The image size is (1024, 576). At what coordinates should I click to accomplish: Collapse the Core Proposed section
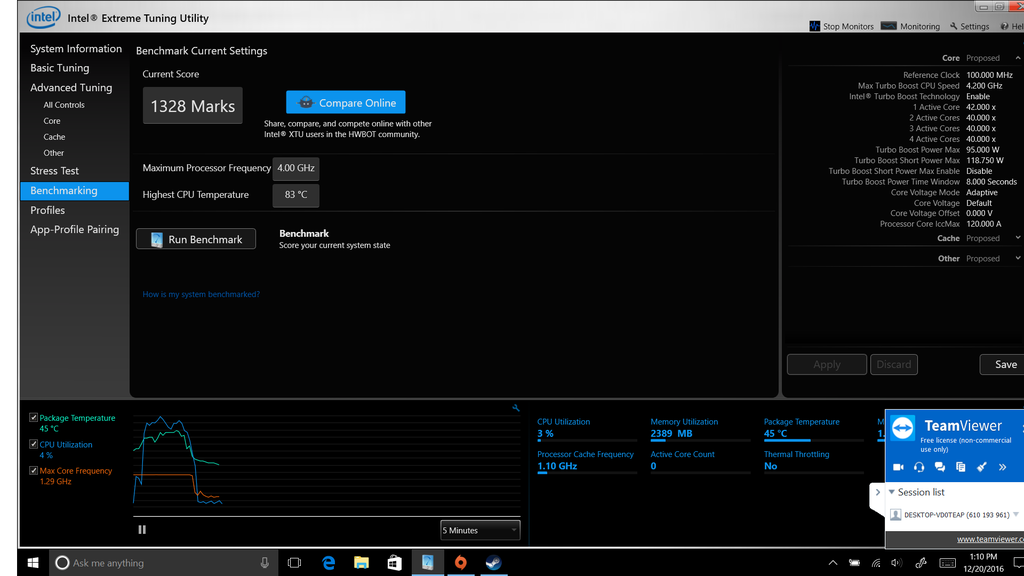(x=1017, y=58)
